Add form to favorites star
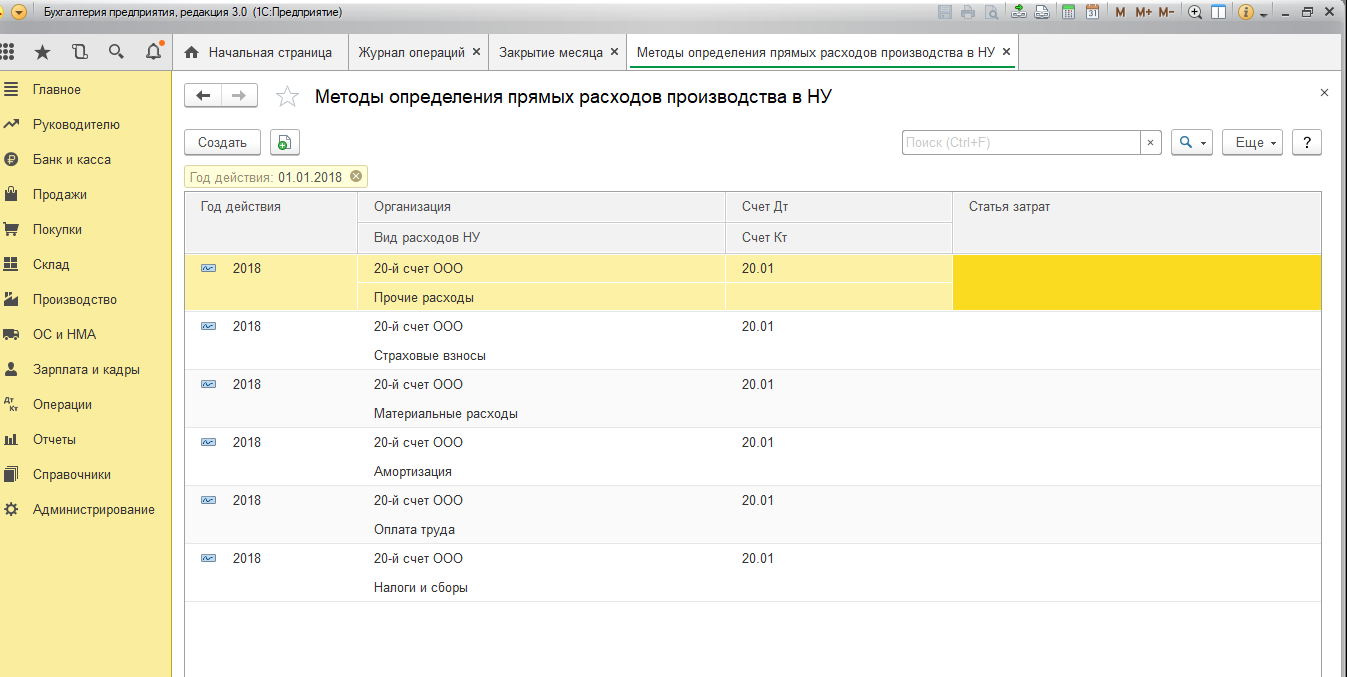 [x=287, y=97]
